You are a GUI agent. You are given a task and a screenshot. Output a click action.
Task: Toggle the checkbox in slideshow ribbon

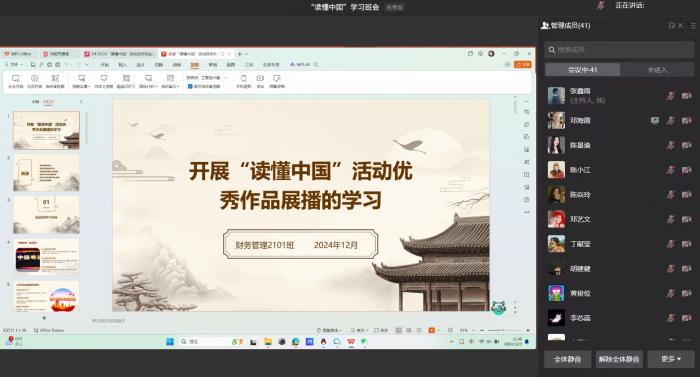coord(190,86)
